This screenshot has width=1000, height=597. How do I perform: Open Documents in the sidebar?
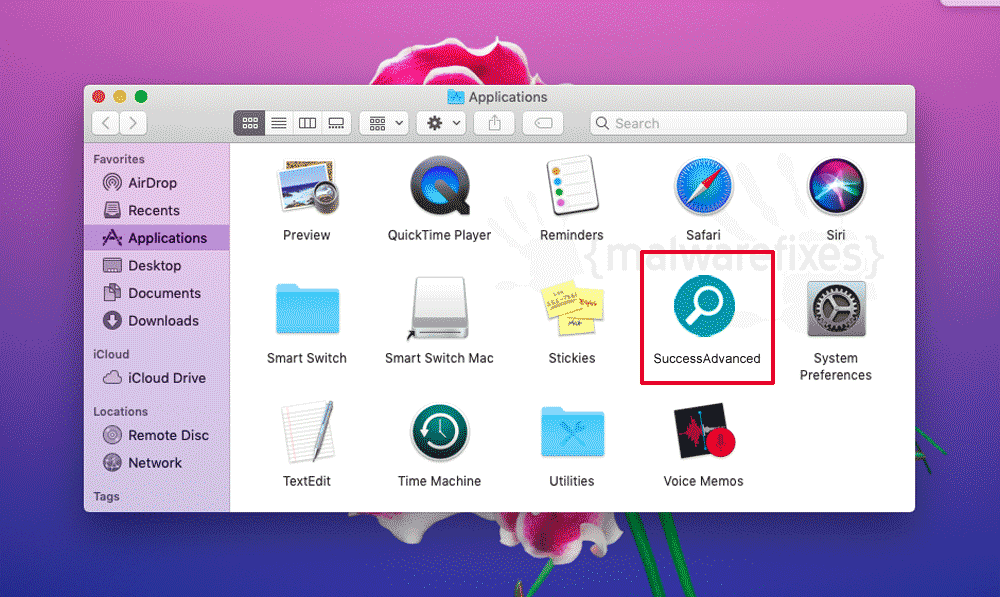157,293
